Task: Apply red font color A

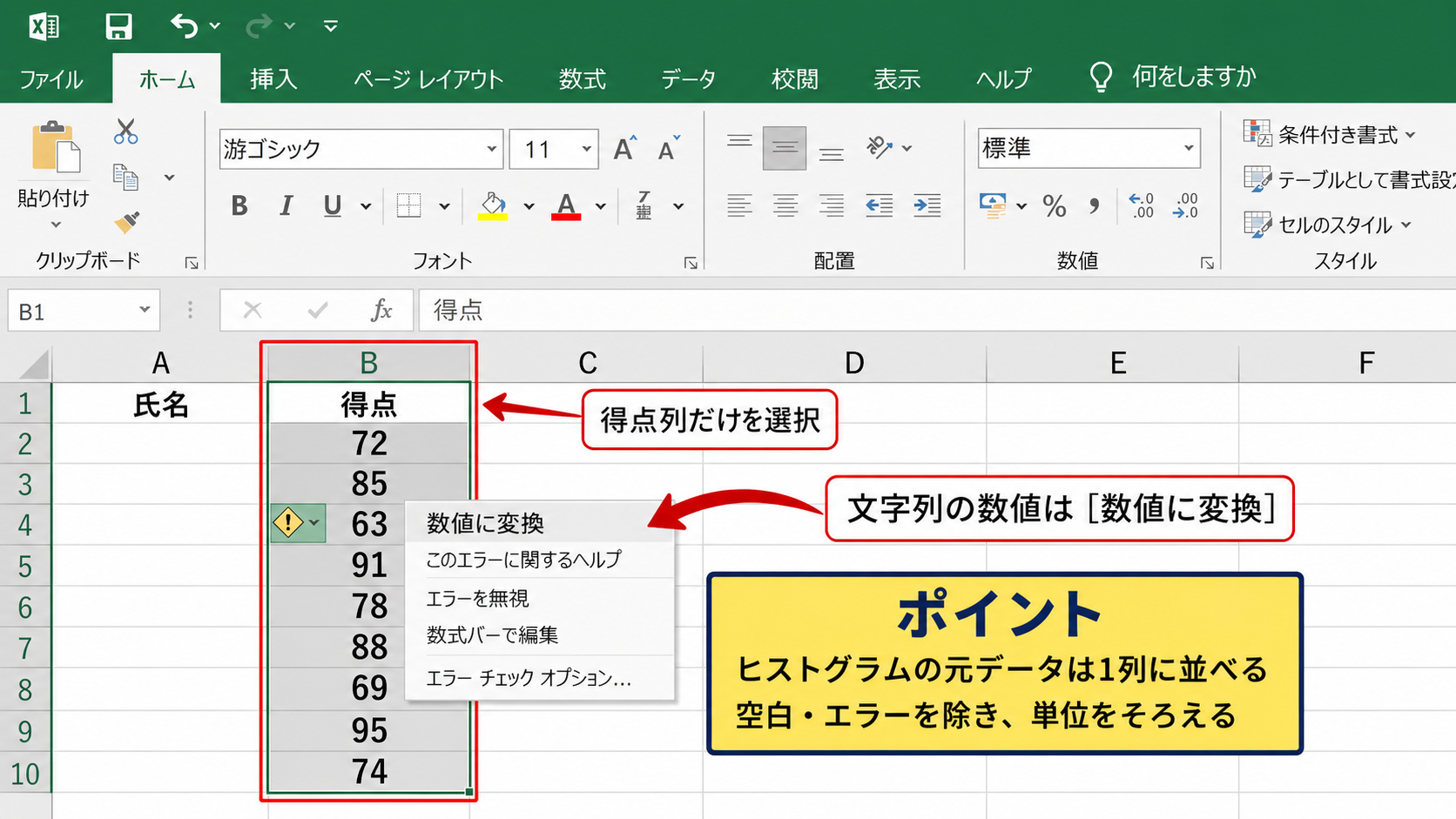Action: [566, 205]
